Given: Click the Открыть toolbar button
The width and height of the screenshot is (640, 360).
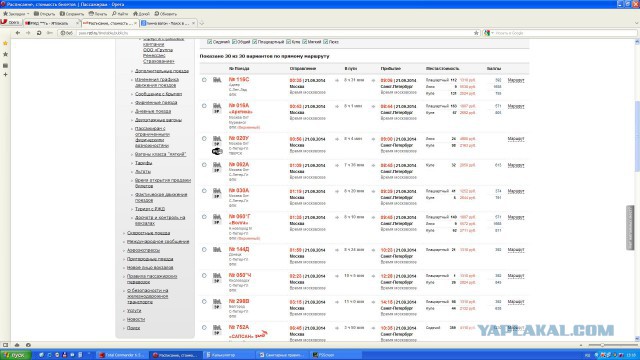Looking at the screenshot, I should [x=44, y=14].
